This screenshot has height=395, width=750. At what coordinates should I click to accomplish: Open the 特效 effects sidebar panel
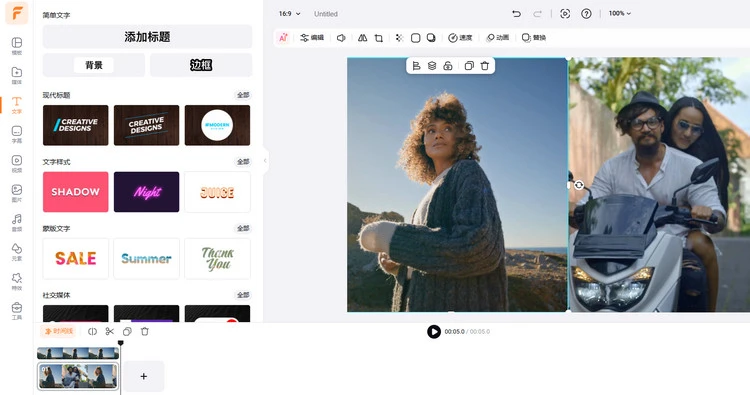tap(16, 282)
